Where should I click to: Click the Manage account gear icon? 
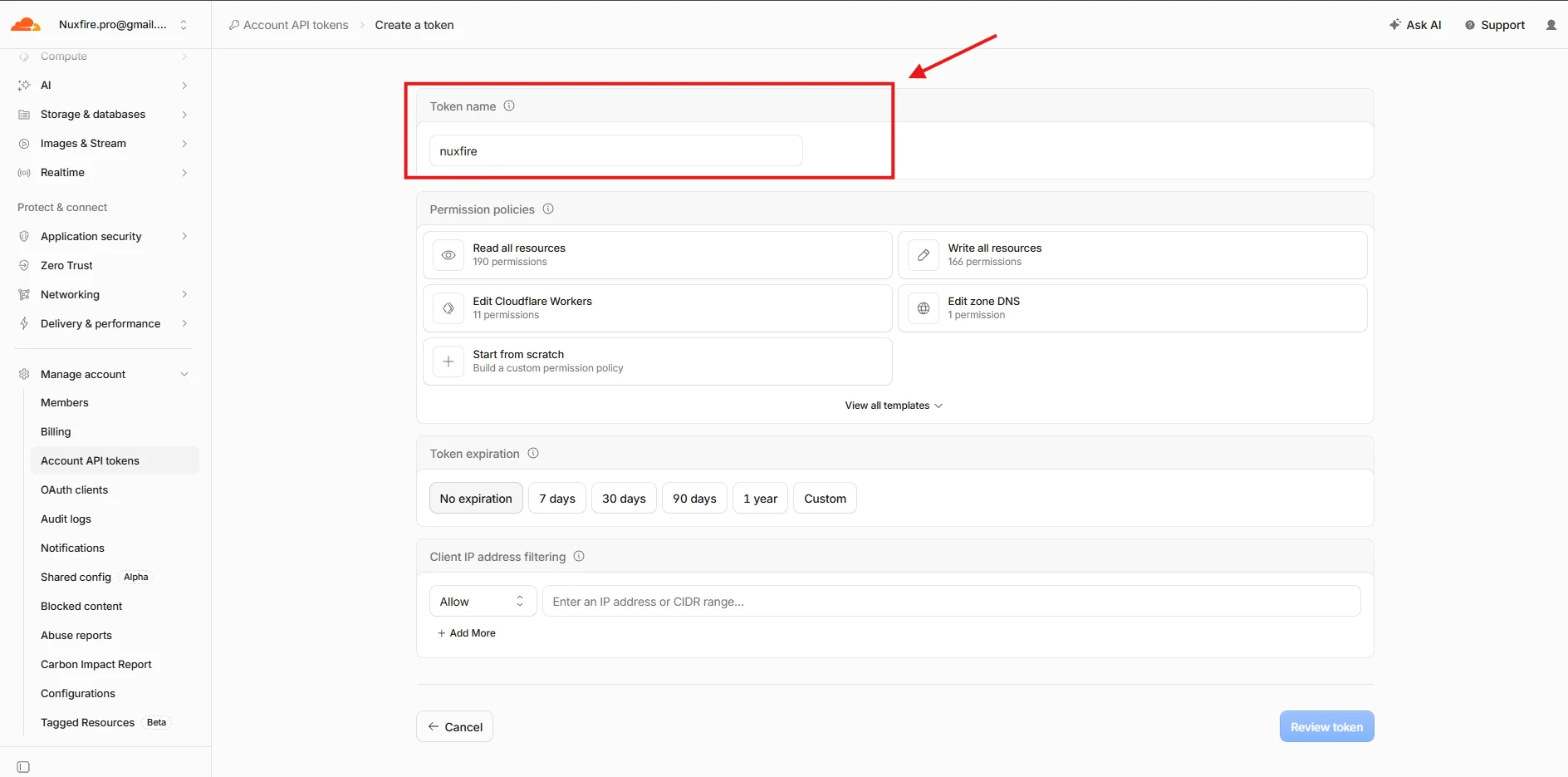pyautogui.click(x=24, y=375)
